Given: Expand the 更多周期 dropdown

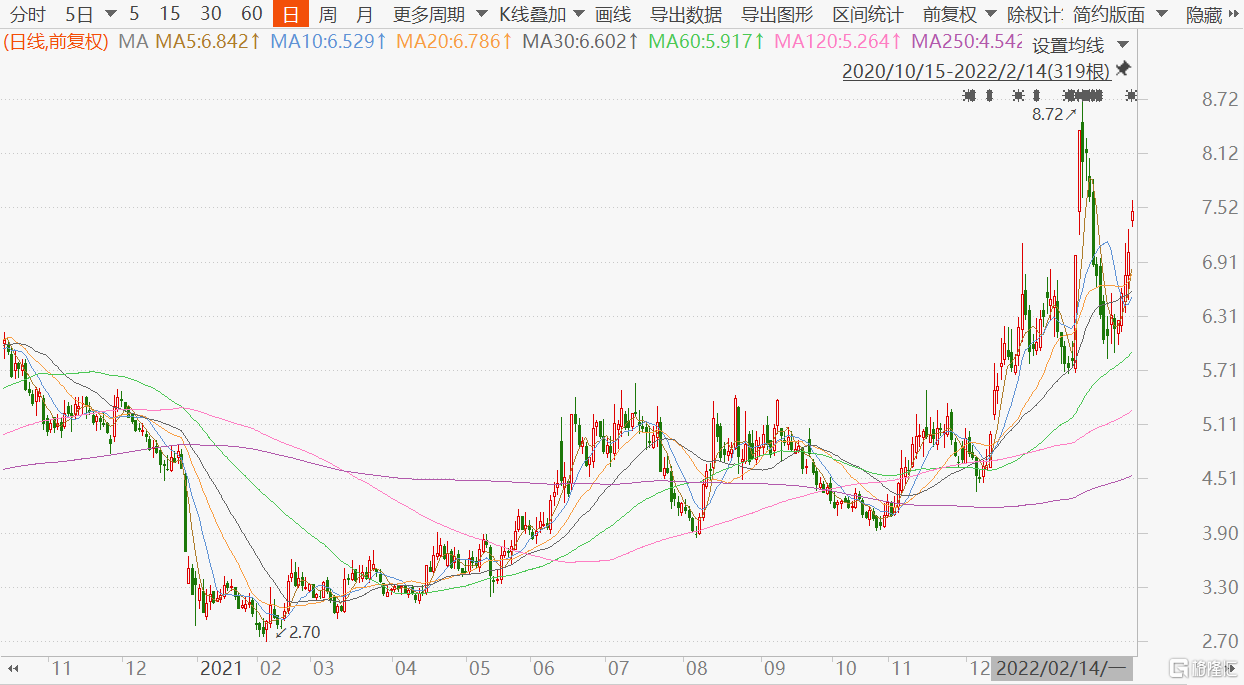Looking at the screenshot, I should click(x=481, y=15).
